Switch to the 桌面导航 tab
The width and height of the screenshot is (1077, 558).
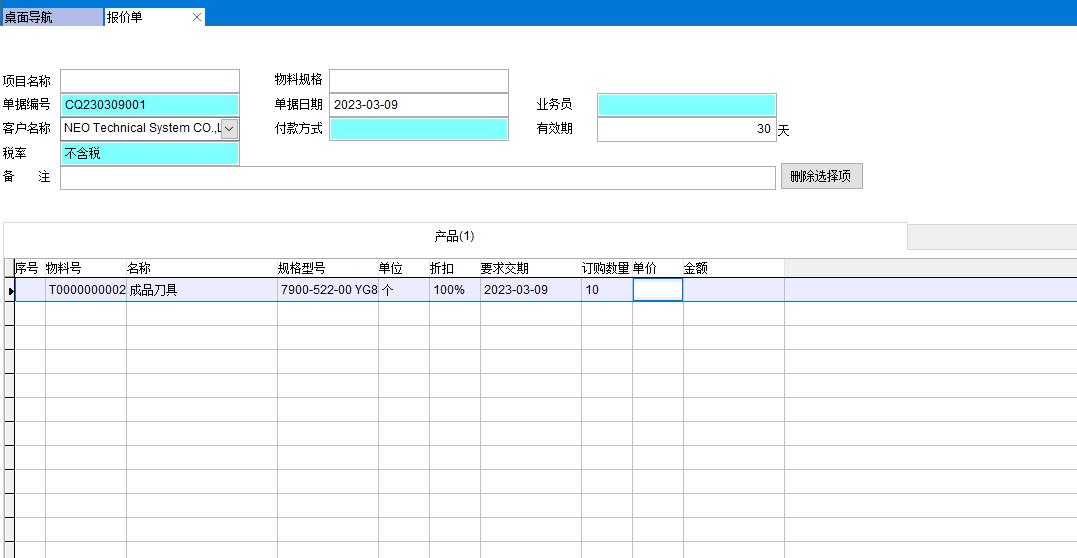click(50, 17)
